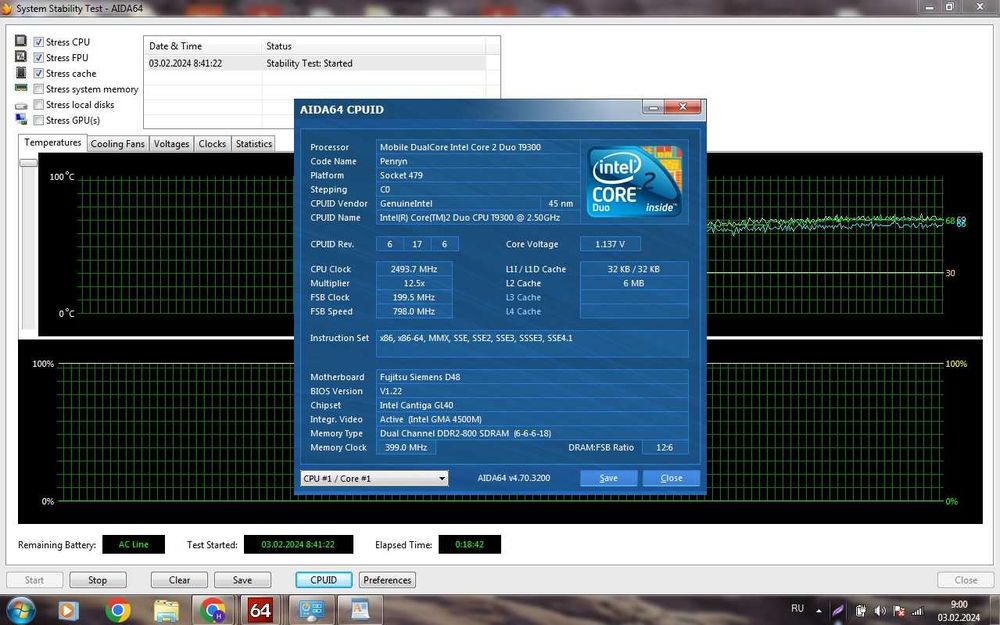The height and width of the screenshot is (625, 1000).
Task: Click the Elapsed Time 0:18:42 readout
Action: click(x=469, y=545)
